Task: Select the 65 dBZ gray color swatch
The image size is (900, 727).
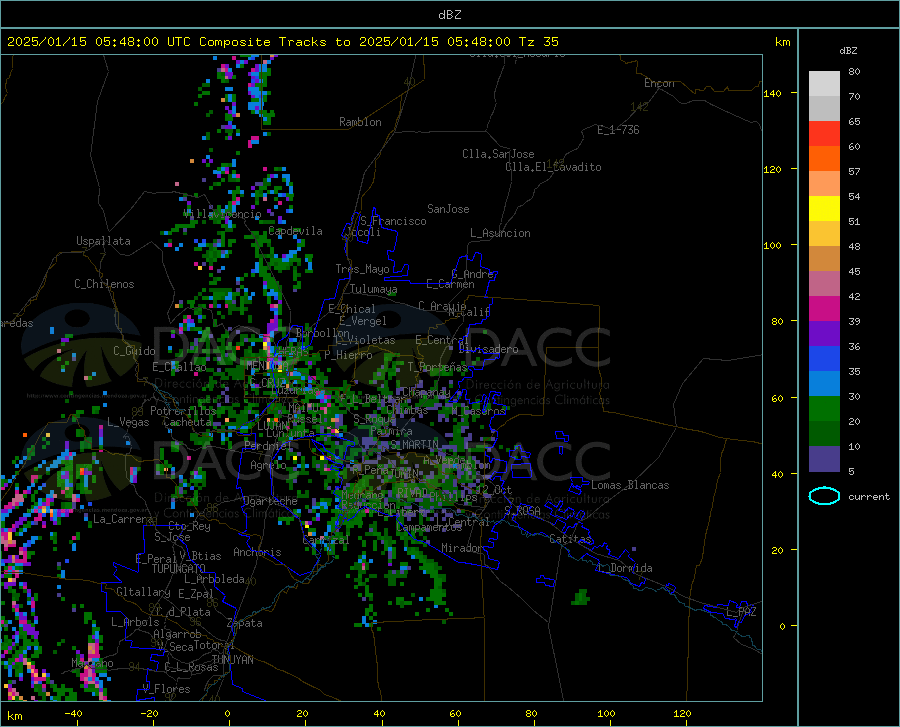Action: pyautogui.click(x=824, y=109)
